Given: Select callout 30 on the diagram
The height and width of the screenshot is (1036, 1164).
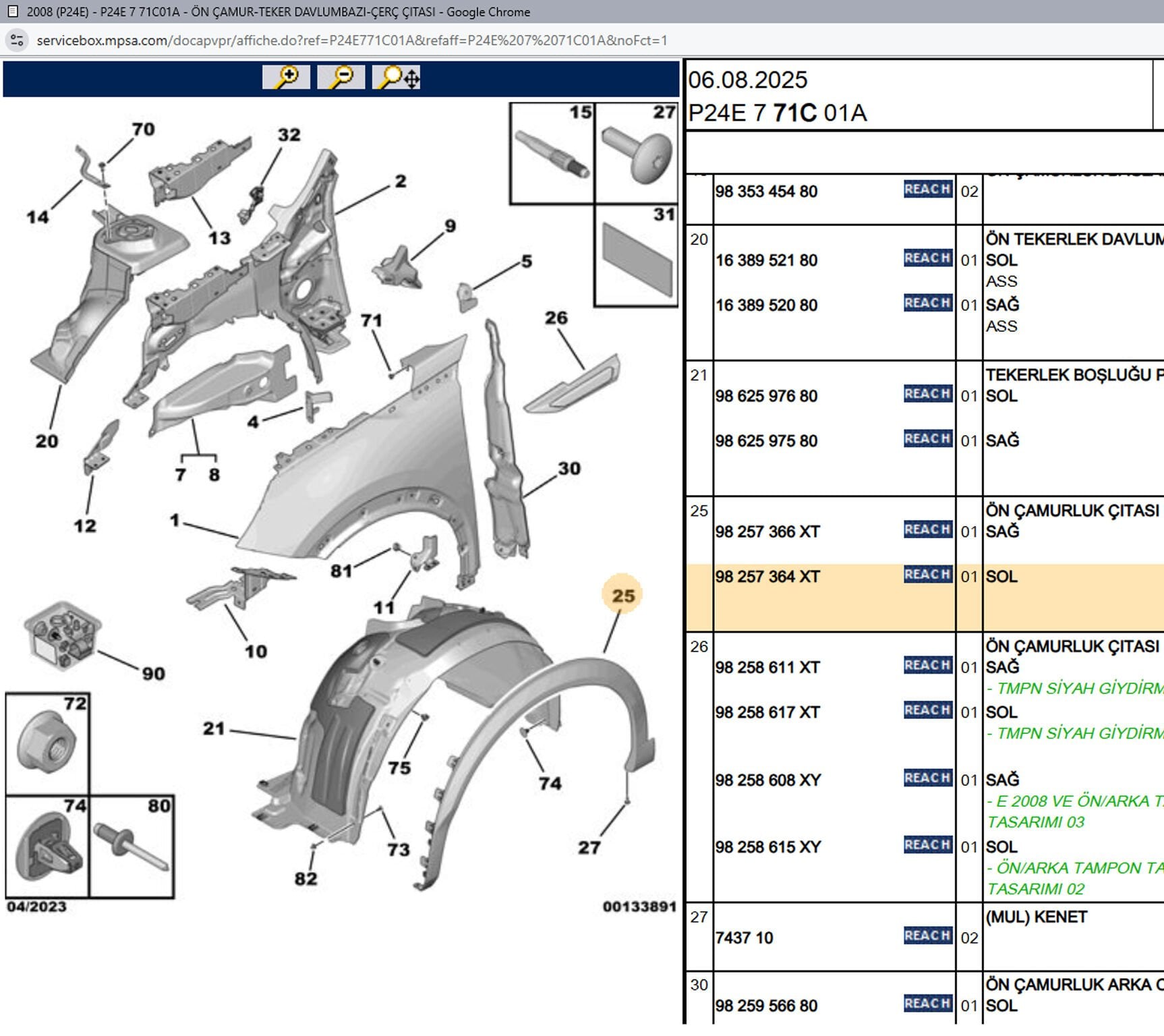Looking at the screenshot, I should (569, 468).
